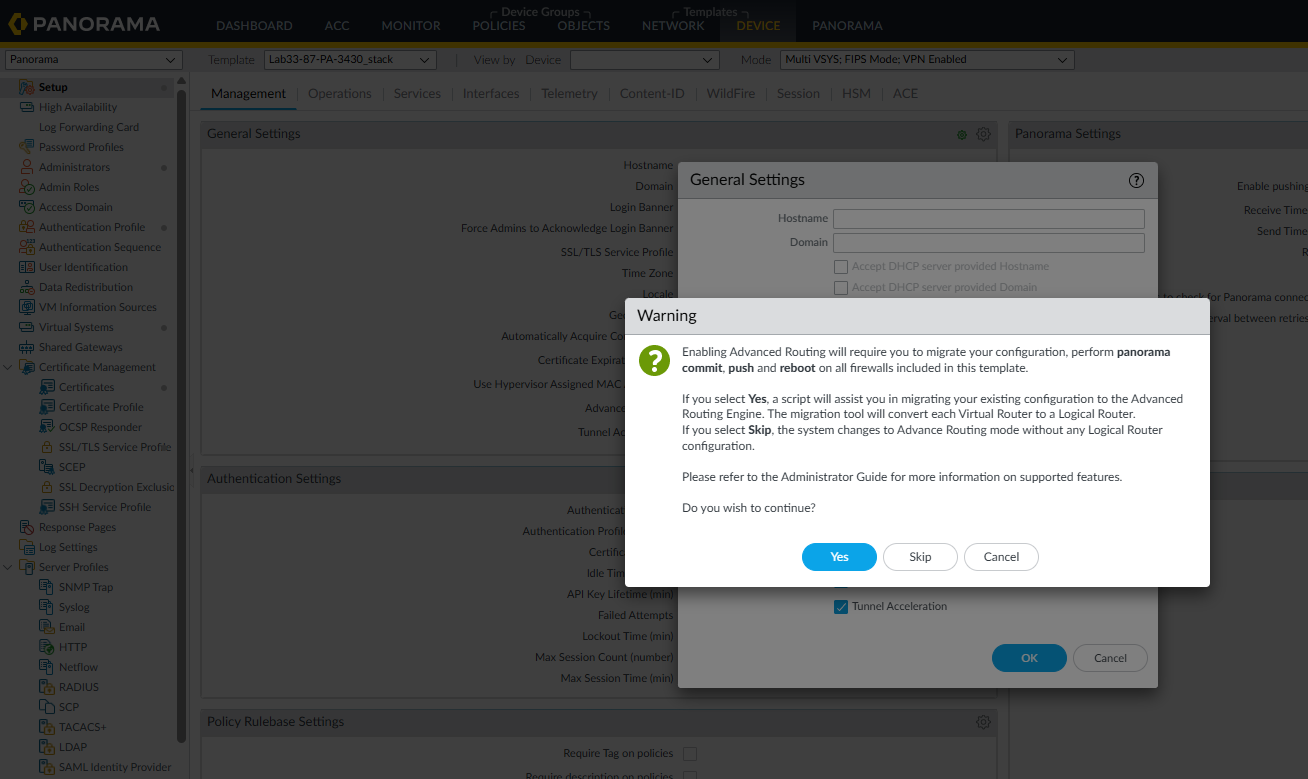Open the Panorama context dropdown

pos(94,60)
